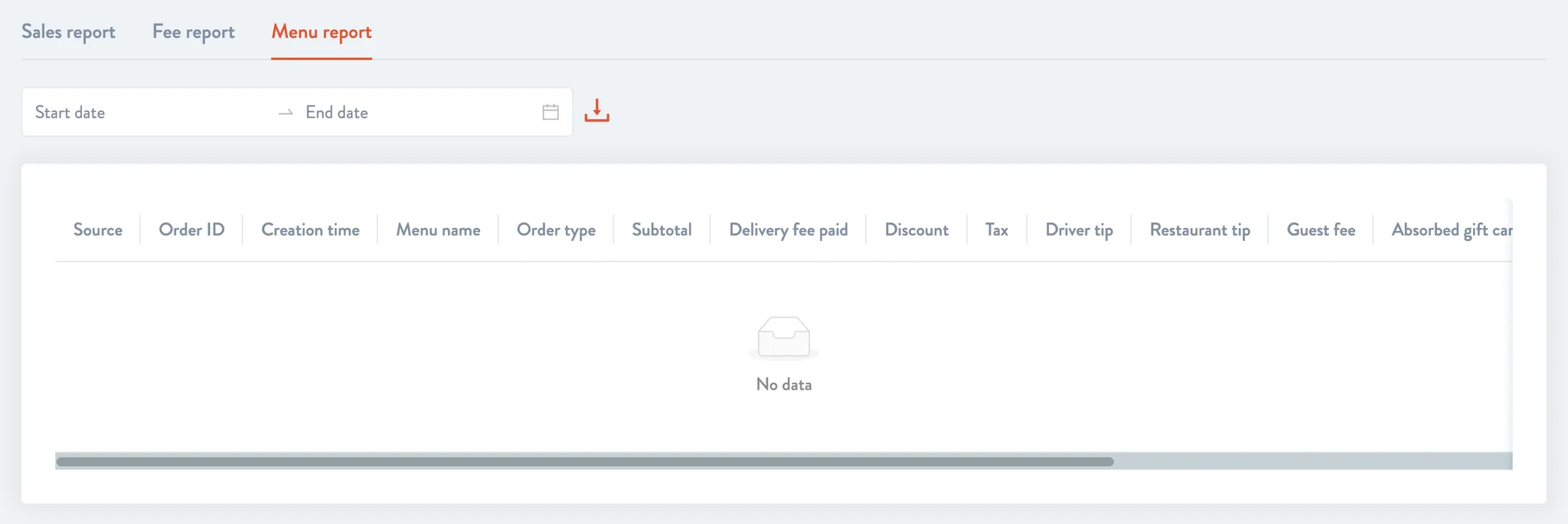Download the menu report
This screenshot has width=1568, height=524.
click(597, 111)
